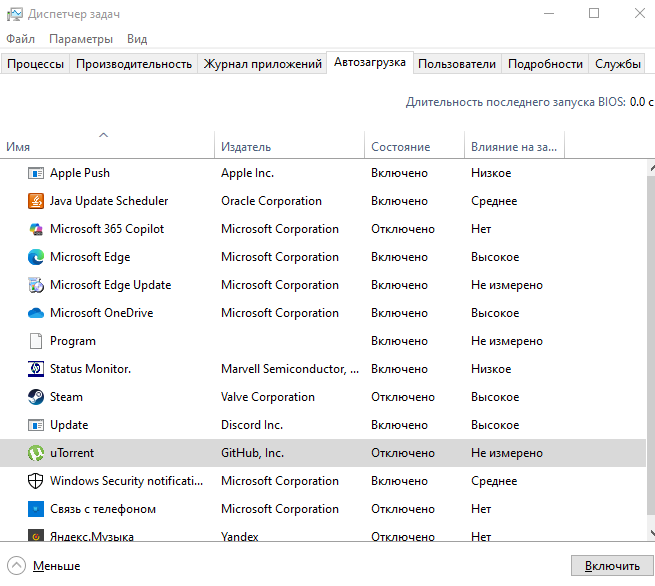Open the Подробности tab
This screenshot has width=655, height=586.
(x=545, y=64)
